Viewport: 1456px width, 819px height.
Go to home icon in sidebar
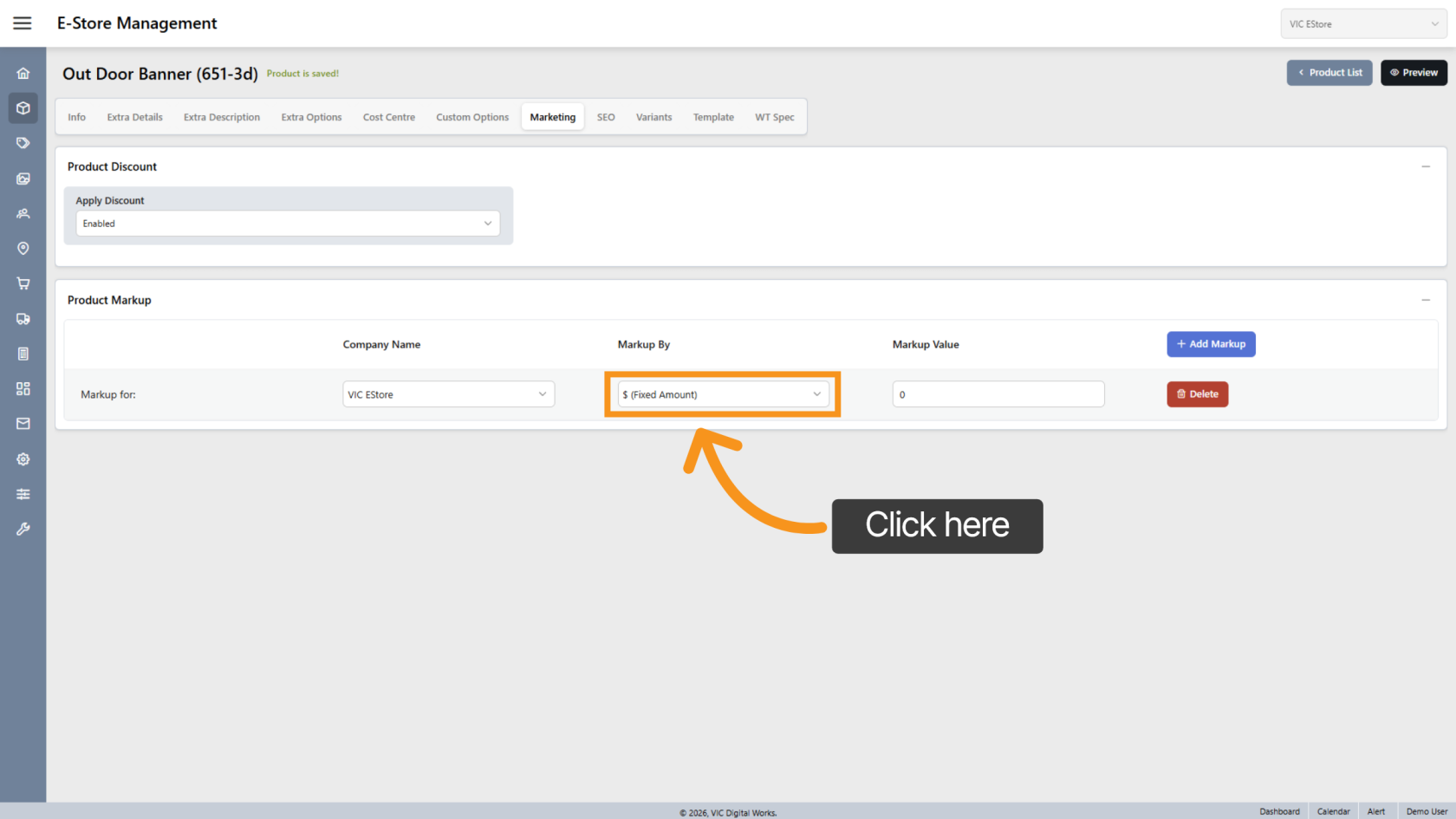(x=23, y=74)
